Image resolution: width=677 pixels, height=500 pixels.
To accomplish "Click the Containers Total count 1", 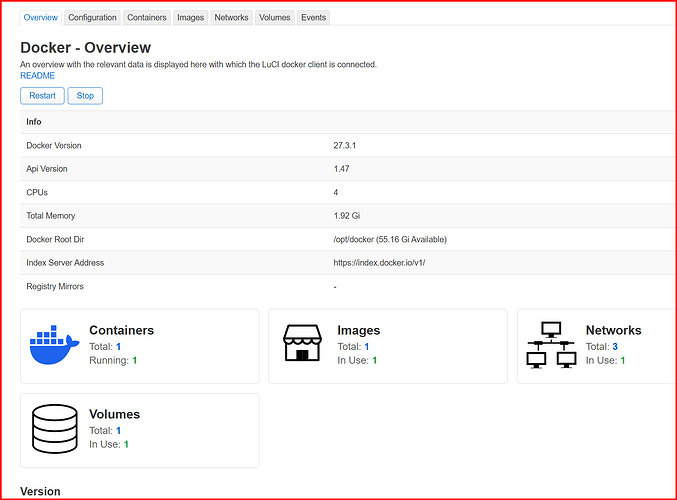I will tap(119, 347).
